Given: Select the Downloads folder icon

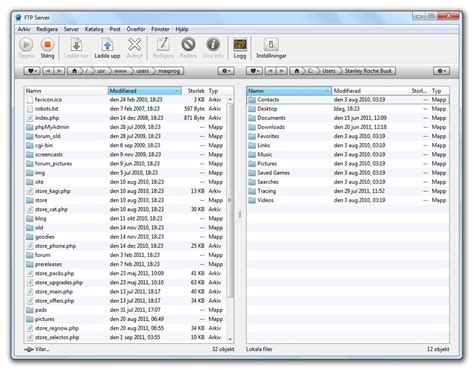Looking at the screenshot, I should pyautogui.click(x=252, y=127).
